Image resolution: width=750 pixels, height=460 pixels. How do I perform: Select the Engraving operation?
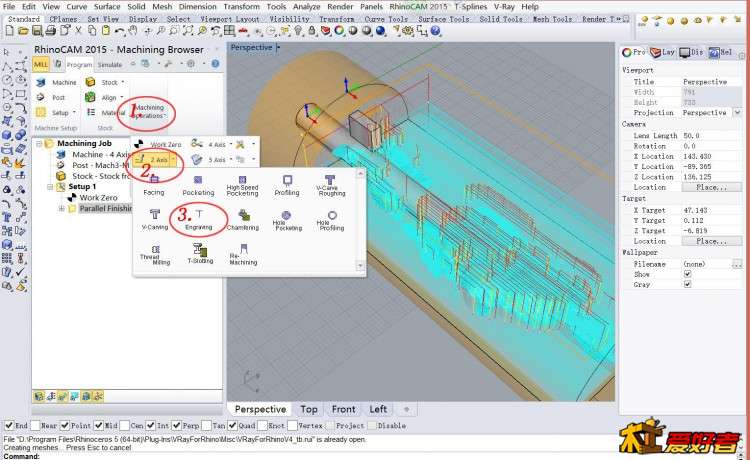point(199,220)
